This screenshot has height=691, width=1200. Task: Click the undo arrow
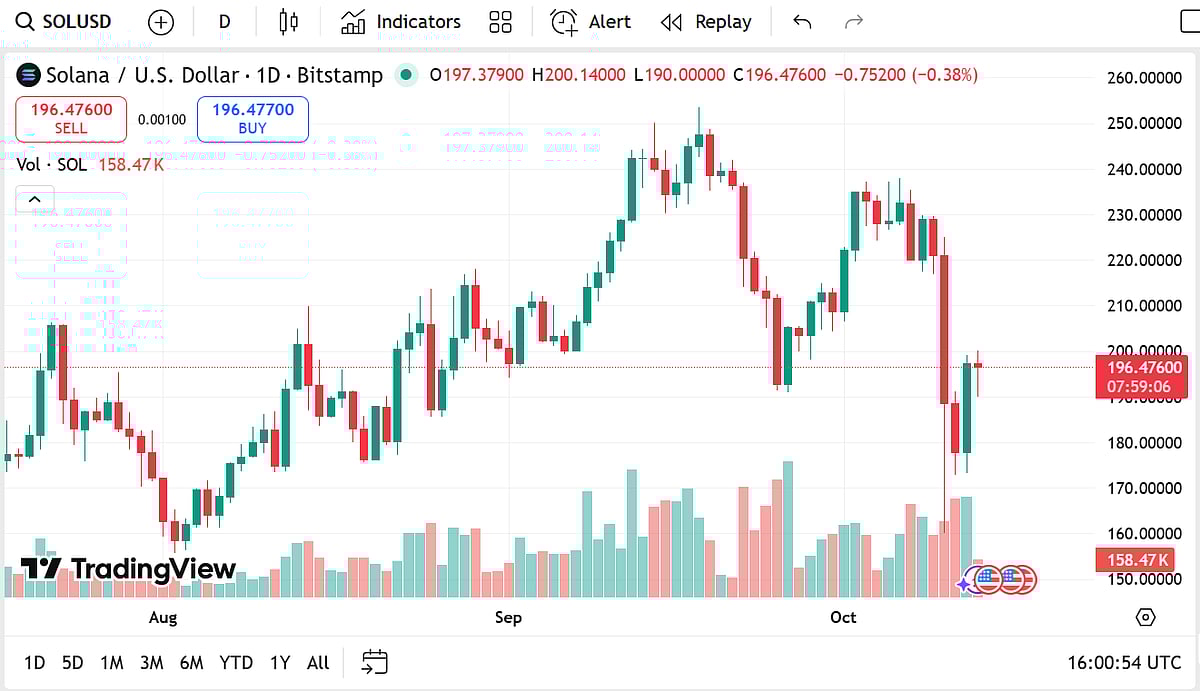point(801,21)
